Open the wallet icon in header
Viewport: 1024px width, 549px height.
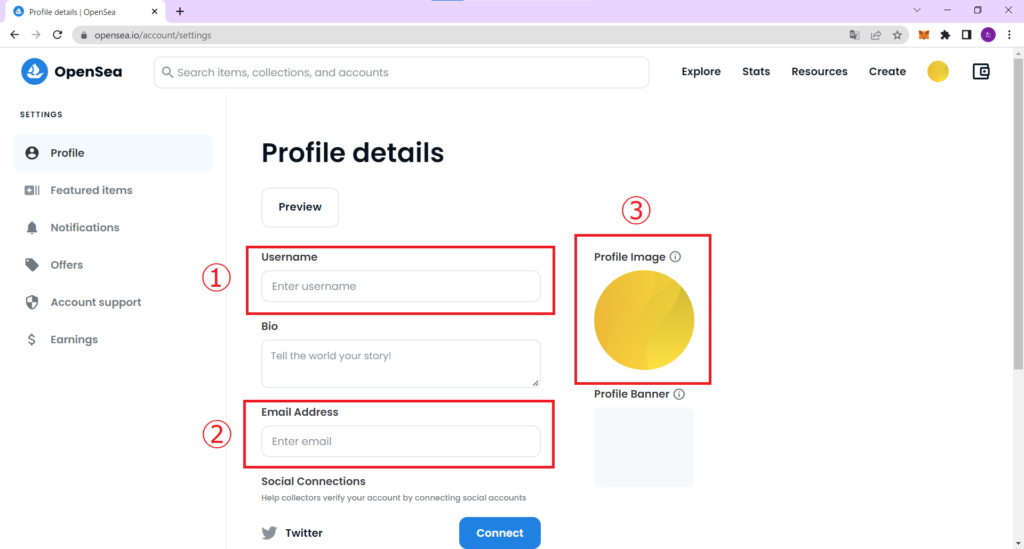981,71
